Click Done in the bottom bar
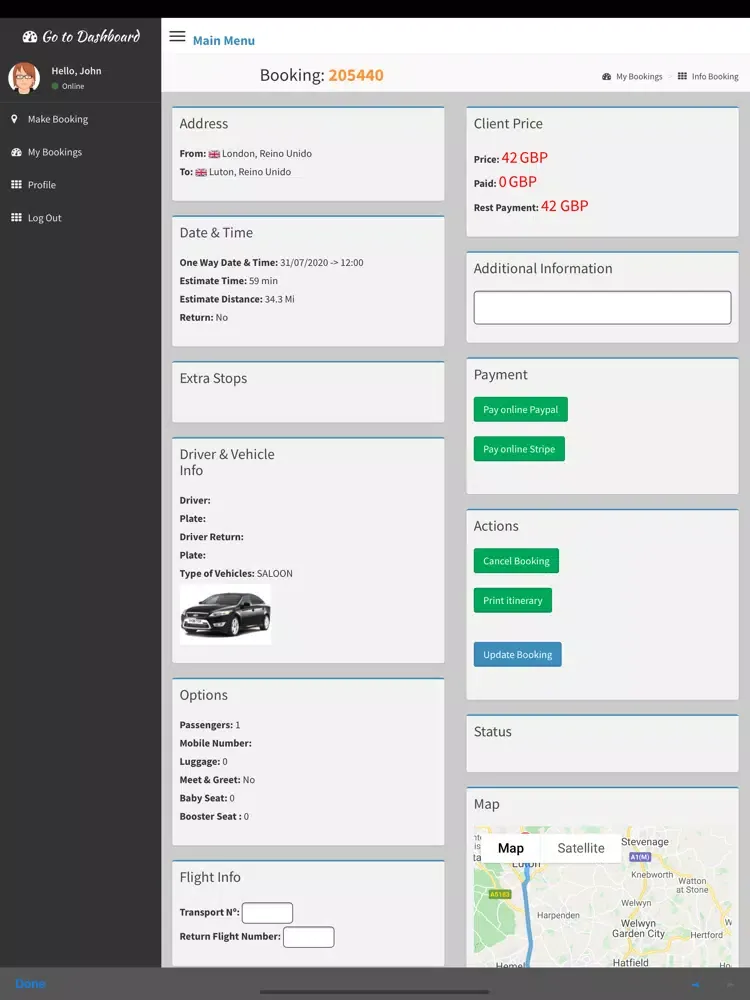This screenshot has width=750, height=1000. pos(31,983)
